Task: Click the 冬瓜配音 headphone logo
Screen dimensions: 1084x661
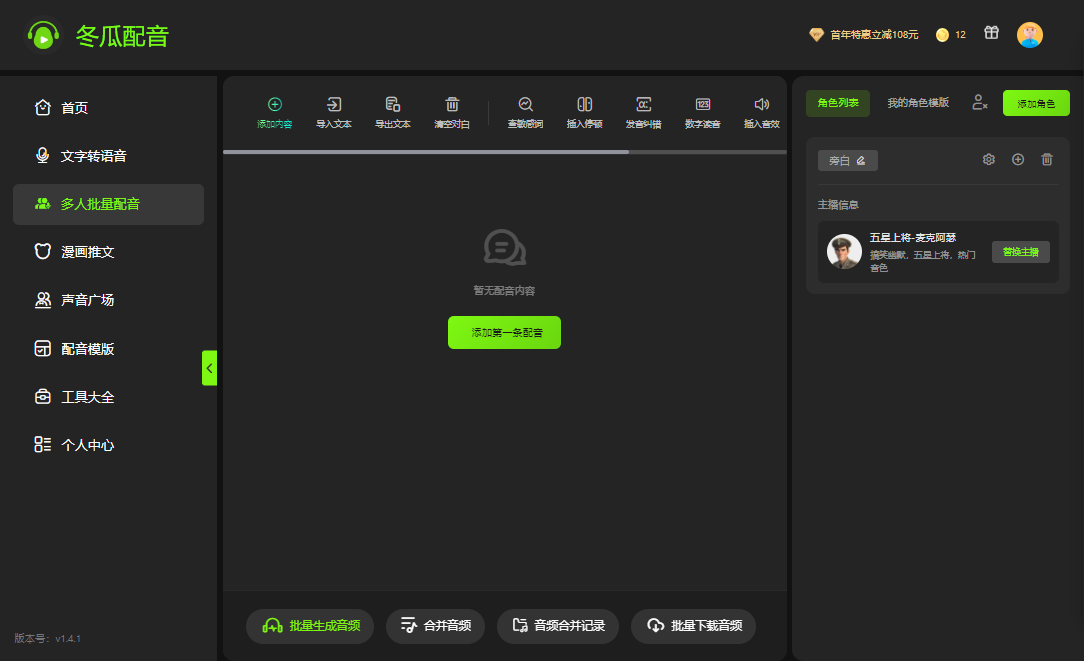Action: click(x=44, y=36)
